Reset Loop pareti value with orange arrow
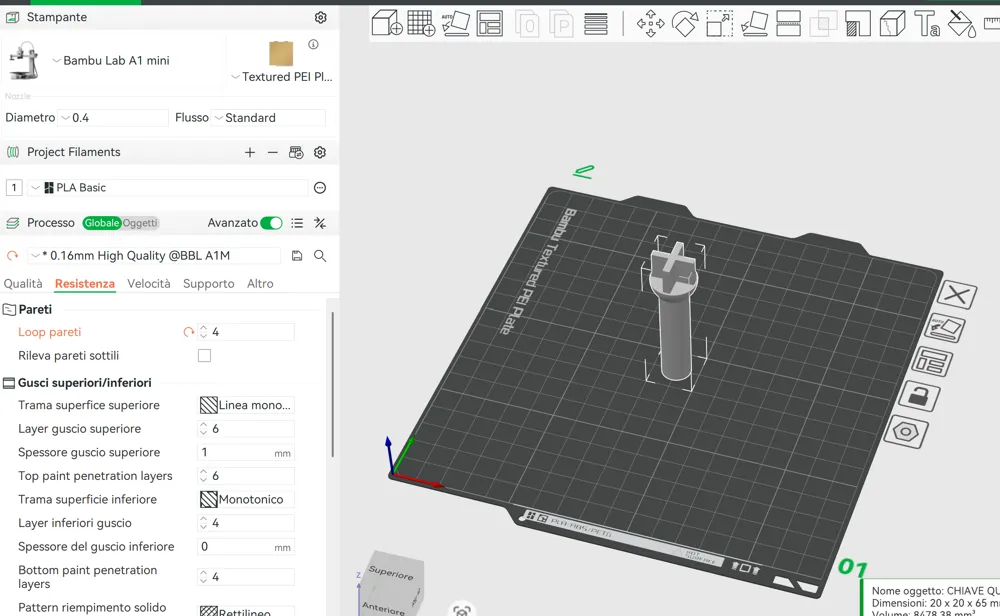This screenshot has height=616, width=1000. tap(189, 332)
